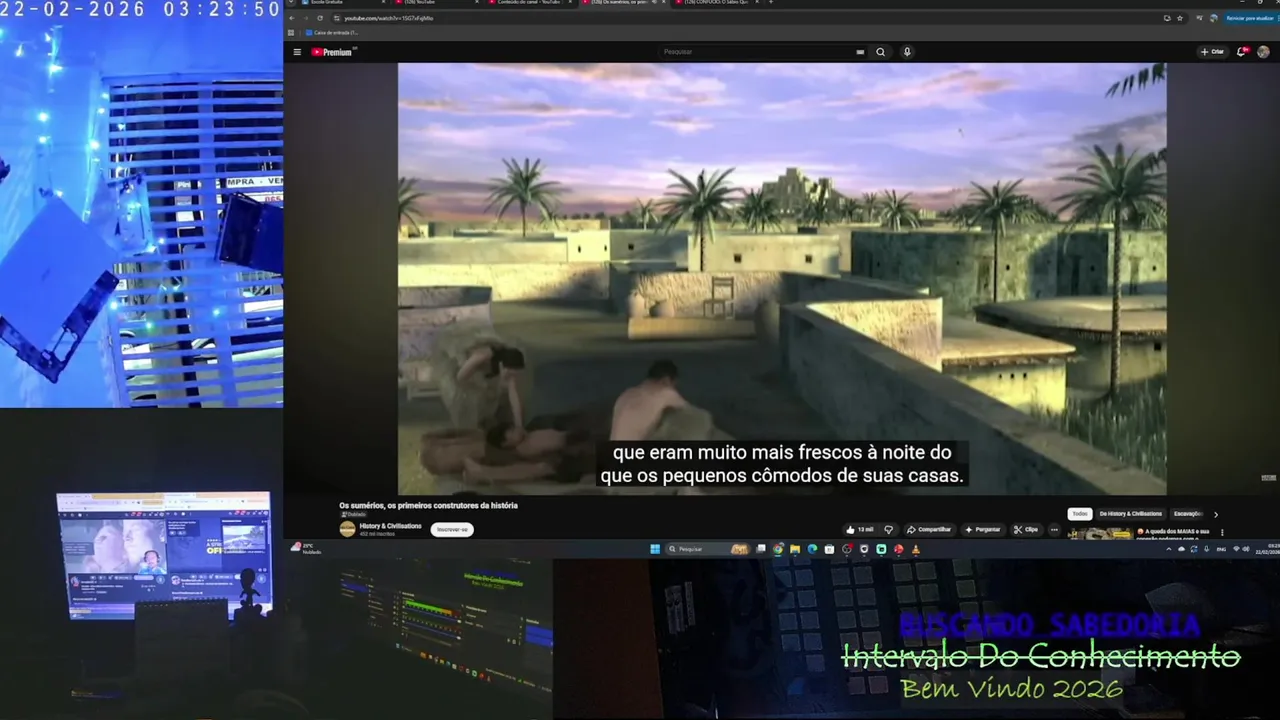1280x720 pixels.
Task: Switch to the (126) YouTube tab
Action: tap(434, 2)
